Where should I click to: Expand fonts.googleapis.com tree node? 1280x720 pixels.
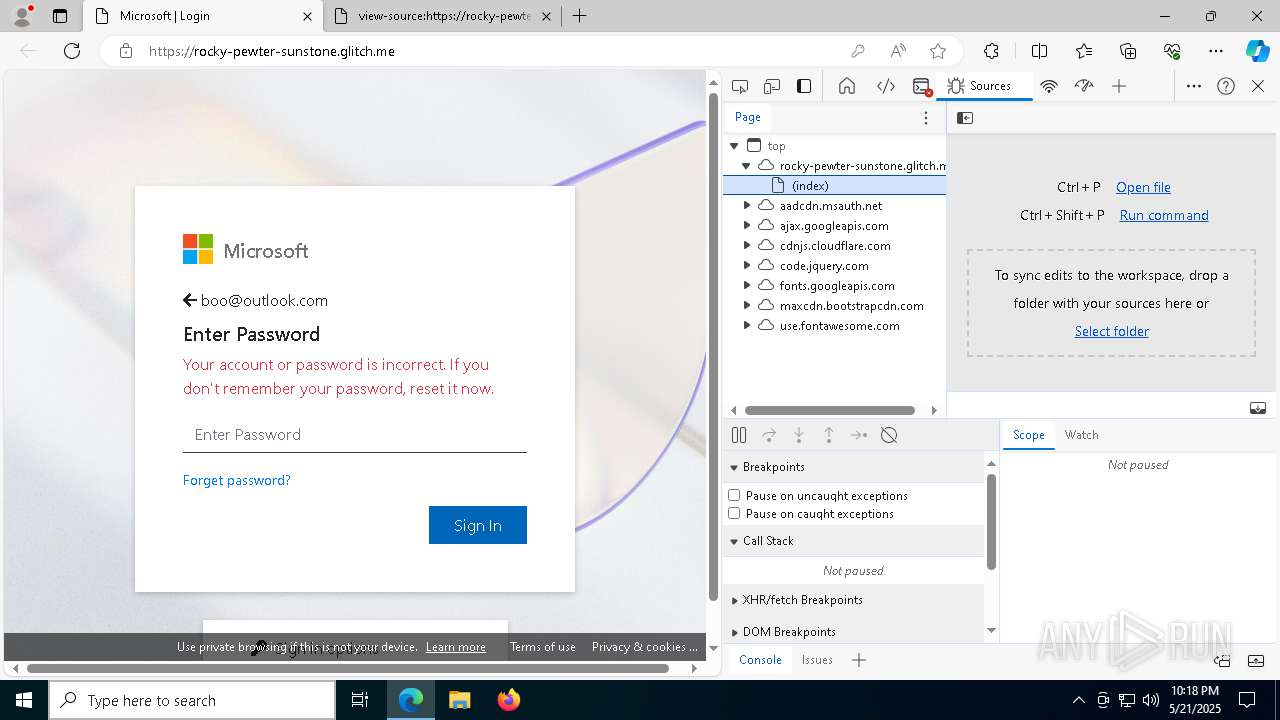click(x=747, y=286)
